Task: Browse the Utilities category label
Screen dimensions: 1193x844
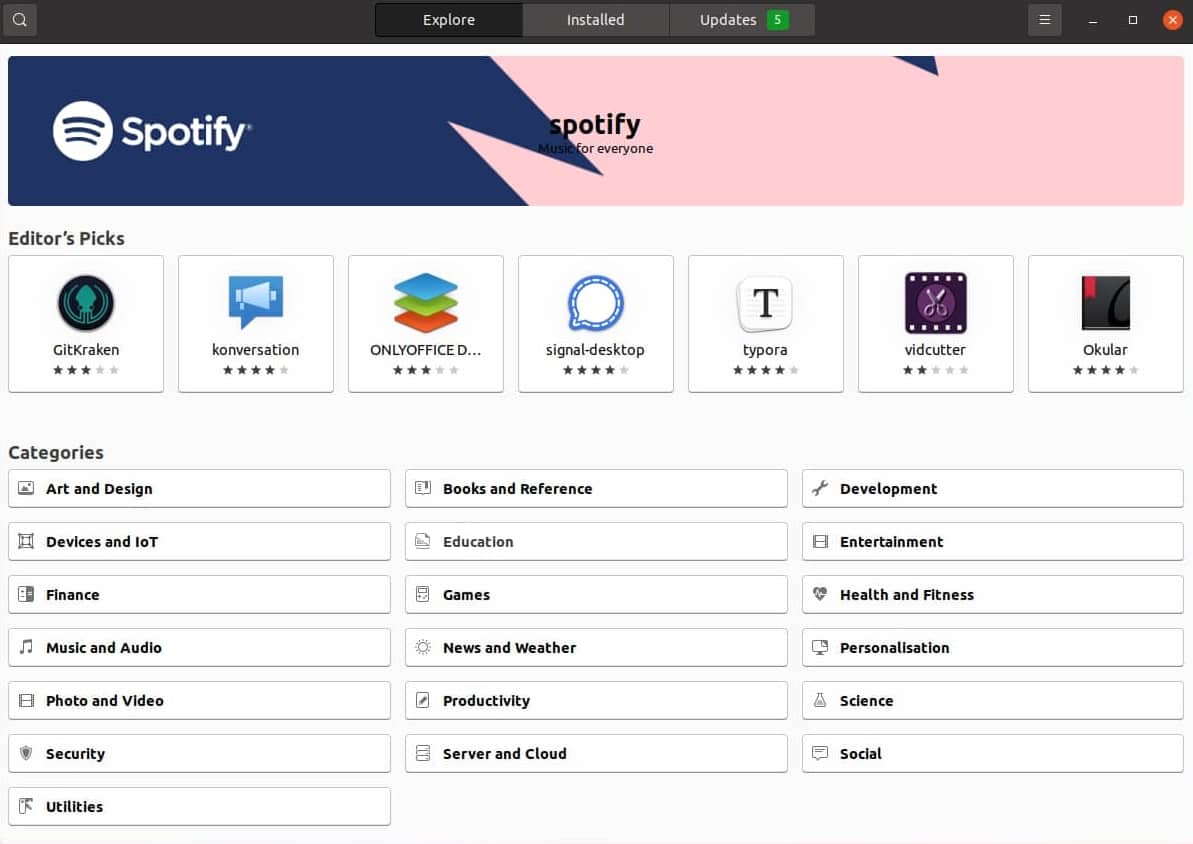Action: coord(75,806)
